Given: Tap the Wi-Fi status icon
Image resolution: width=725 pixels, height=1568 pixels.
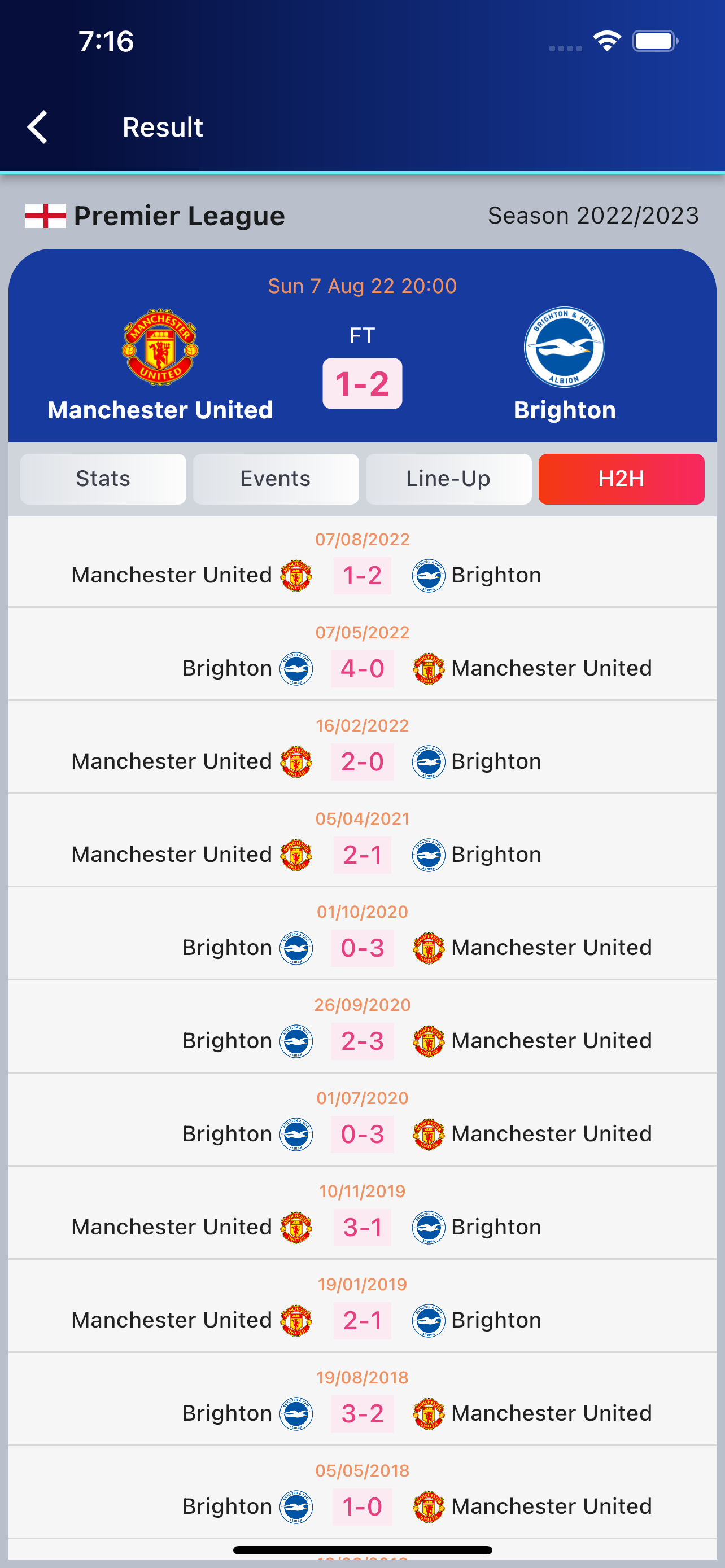Looking at the screenshot, I should [606, 41].
